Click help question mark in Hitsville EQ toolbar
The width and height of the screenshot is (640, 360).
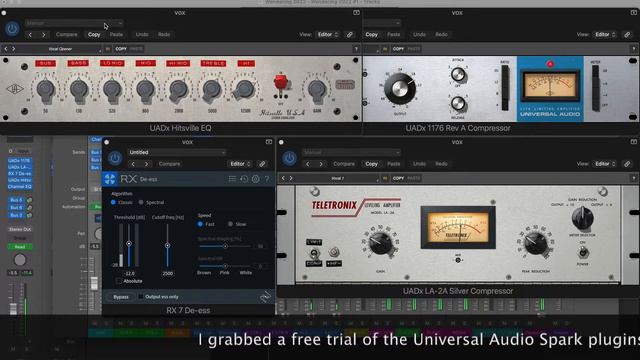[356, 49]
